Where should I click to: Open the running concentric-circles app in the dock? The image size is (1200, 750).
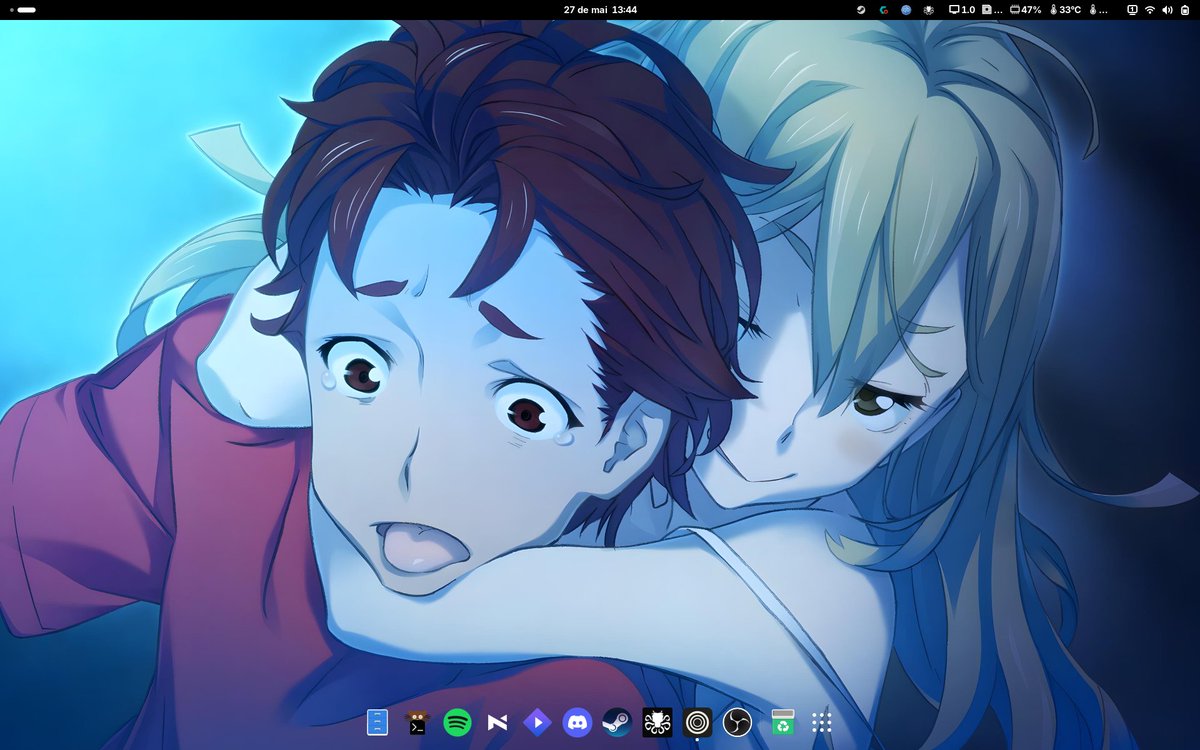tap(697, 721)
